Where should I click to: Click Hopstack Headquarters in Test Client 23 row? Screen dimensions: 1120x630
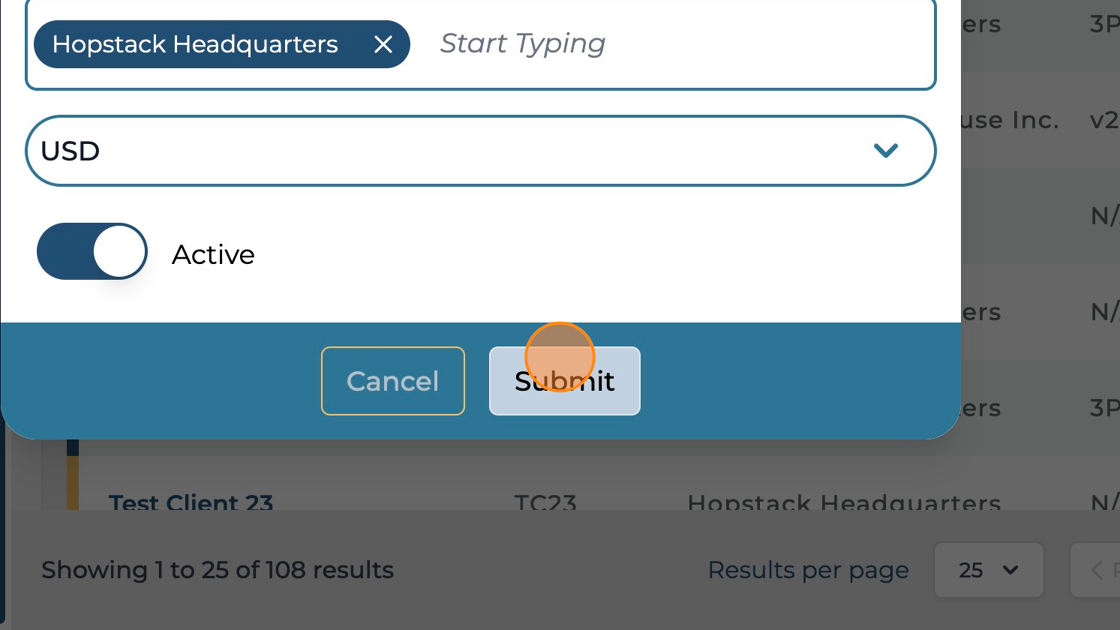pos(843,502)
